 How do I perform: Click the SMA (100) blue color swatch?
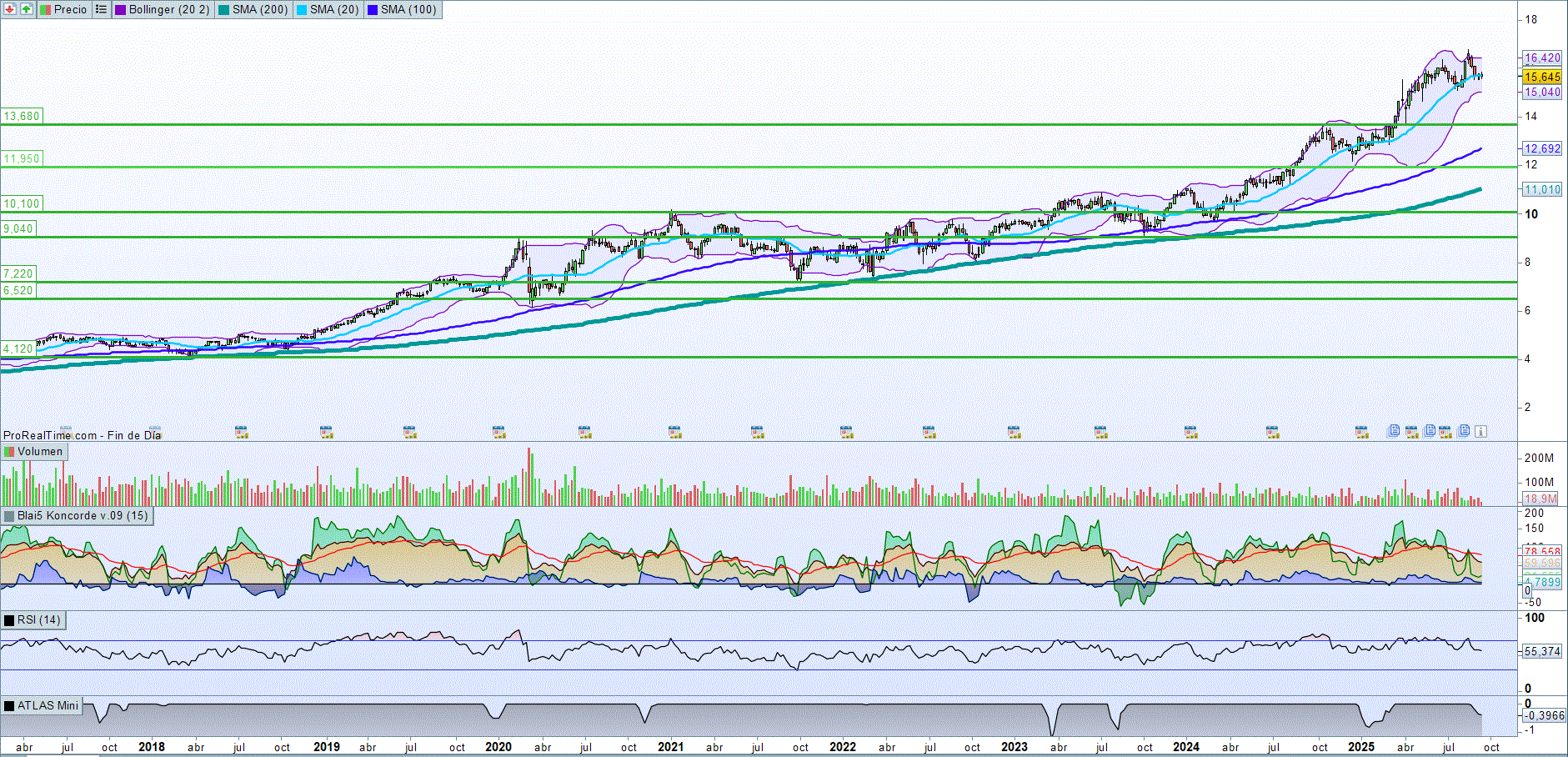pyautogui.click(x=372, y=9)
